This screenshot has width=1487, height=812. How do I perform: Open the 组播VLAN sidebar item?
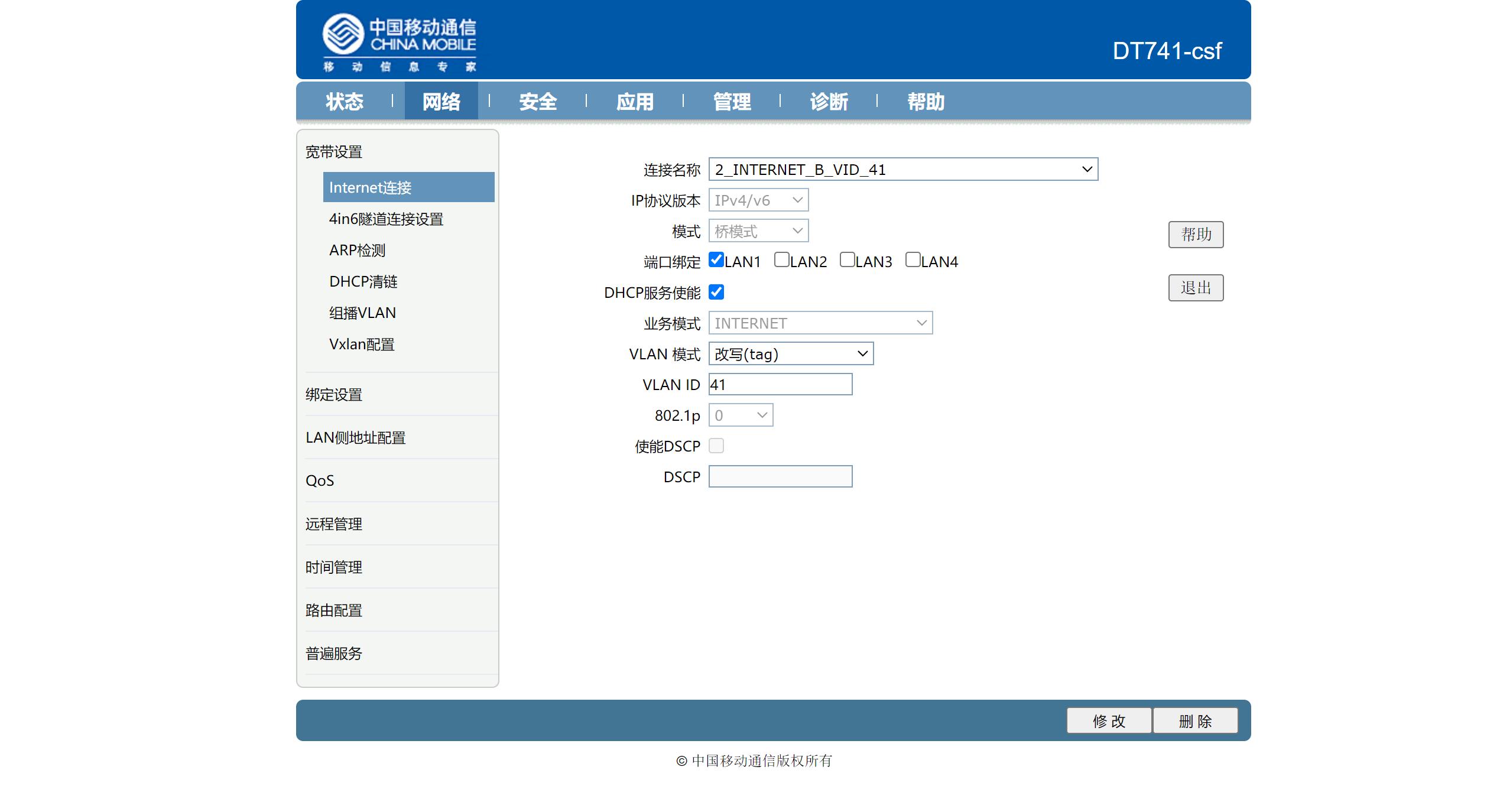362,313
